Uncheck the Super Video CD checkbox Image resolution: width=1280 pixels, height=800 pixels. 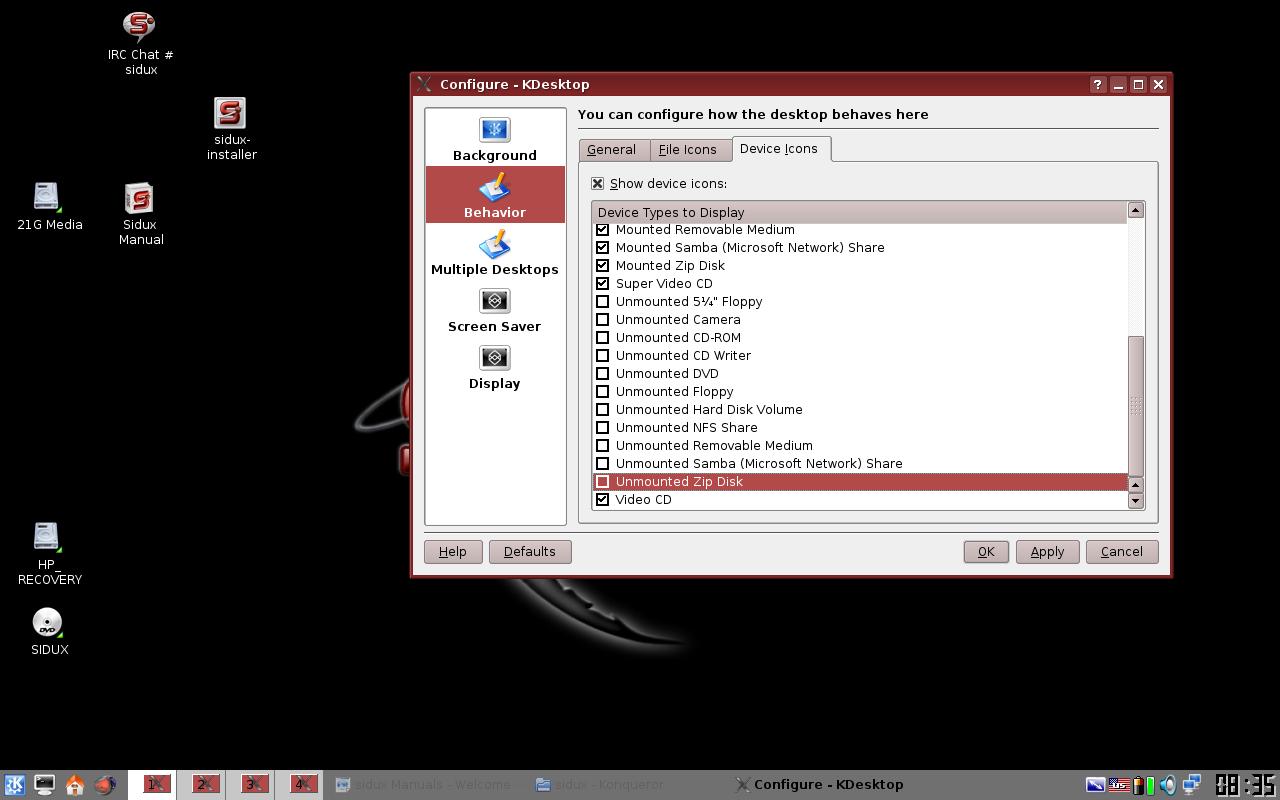602,284
